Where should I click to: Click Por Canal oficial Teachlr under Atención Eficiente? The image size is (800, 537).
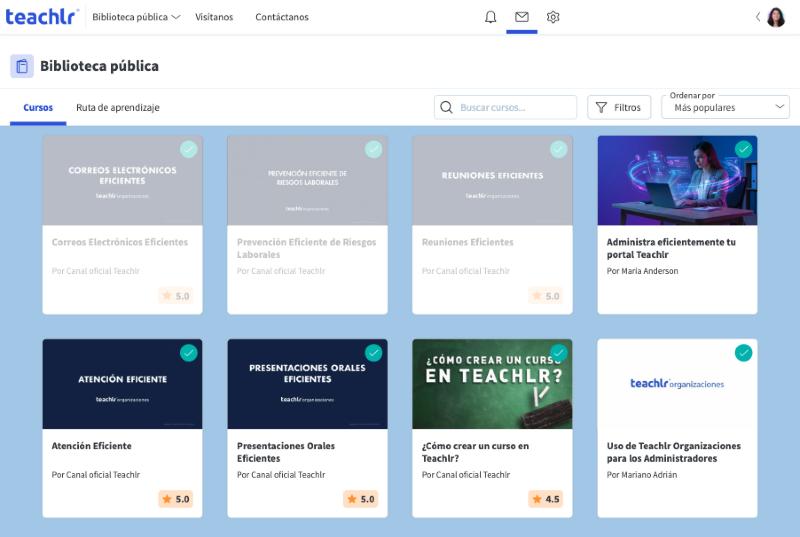pyautogui.click(x=96, y=475)
